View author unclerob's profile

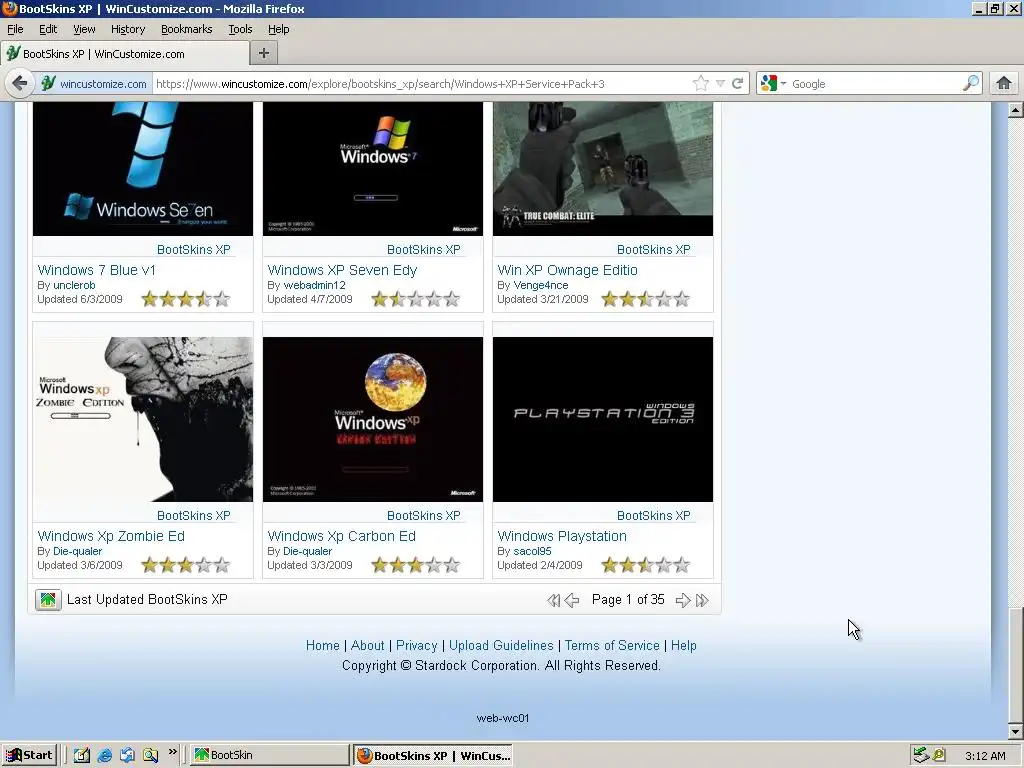click(74, 285)
